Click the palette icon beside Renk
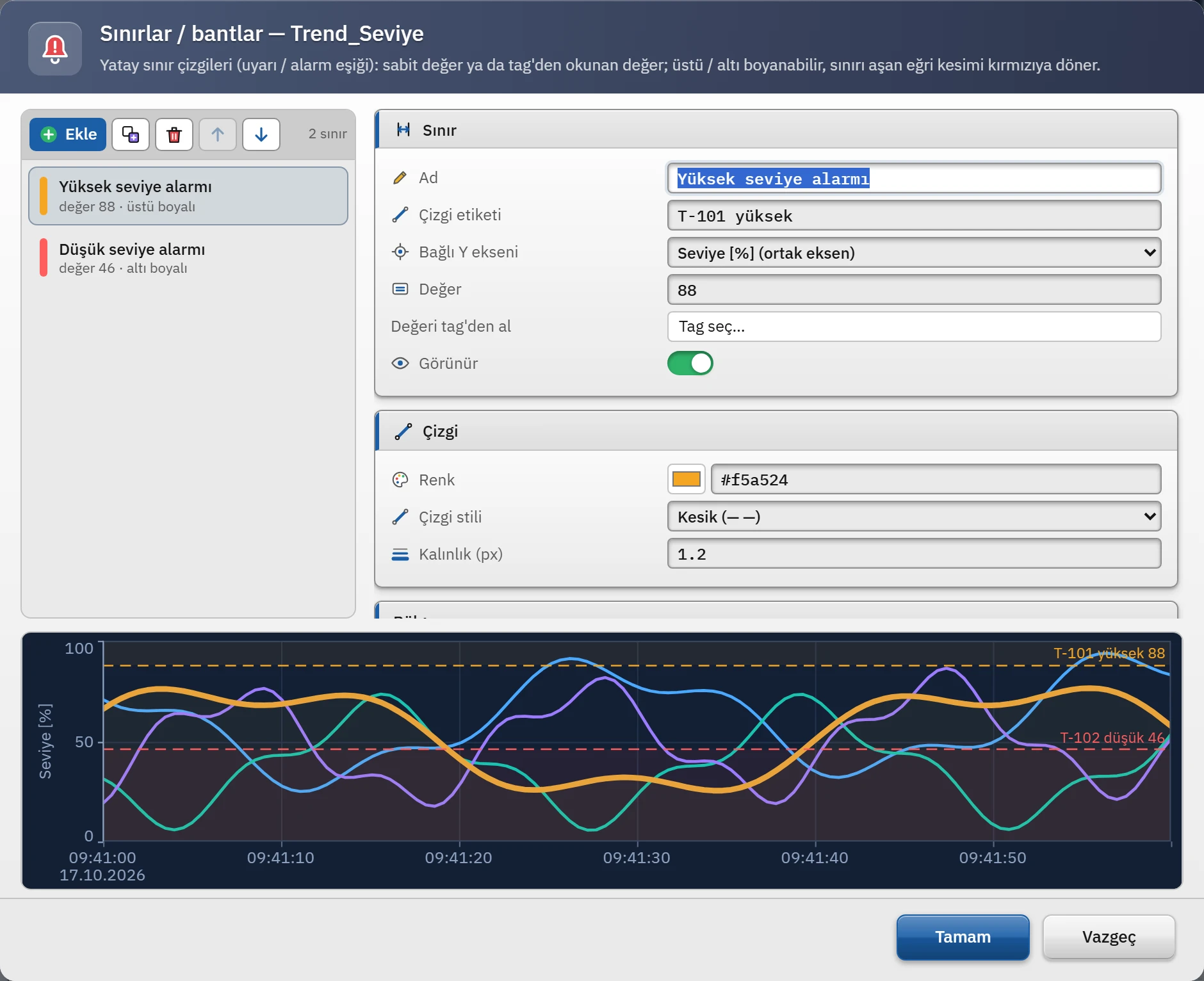The width and height of the screenshot is (1204, 981). 400,480
